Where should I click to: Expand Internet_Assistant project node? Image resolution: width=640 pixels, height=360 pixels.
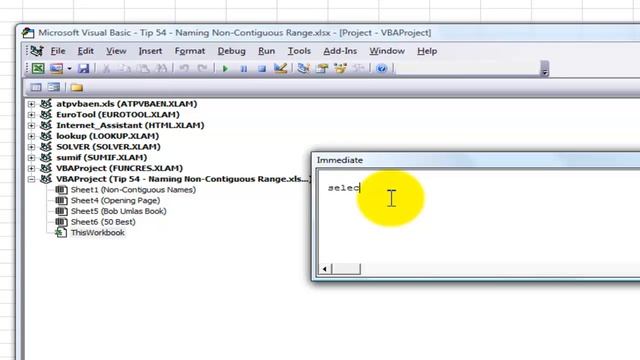click(31, 126)
